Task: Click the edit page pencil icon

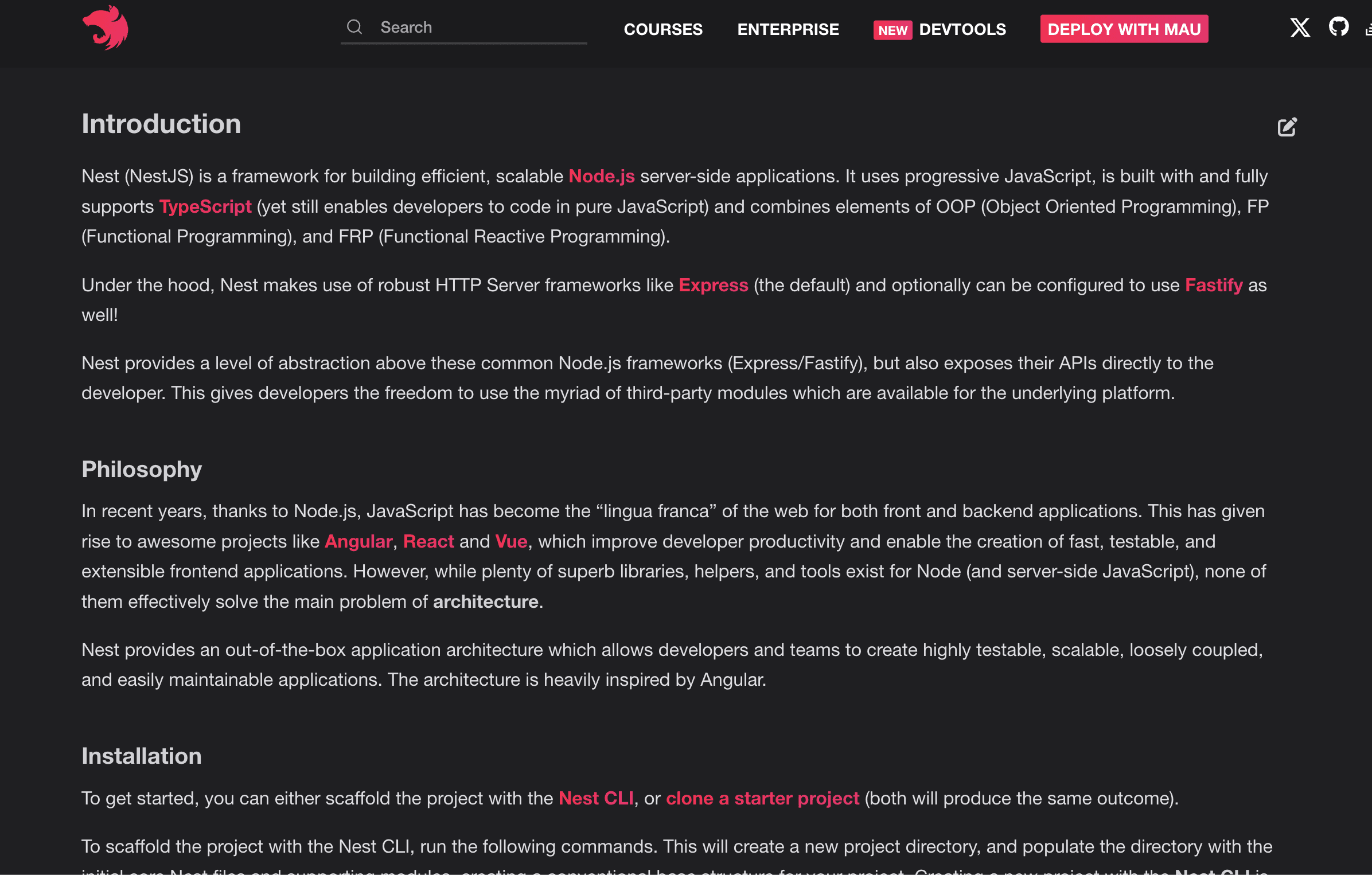Action: [1287, 127]
